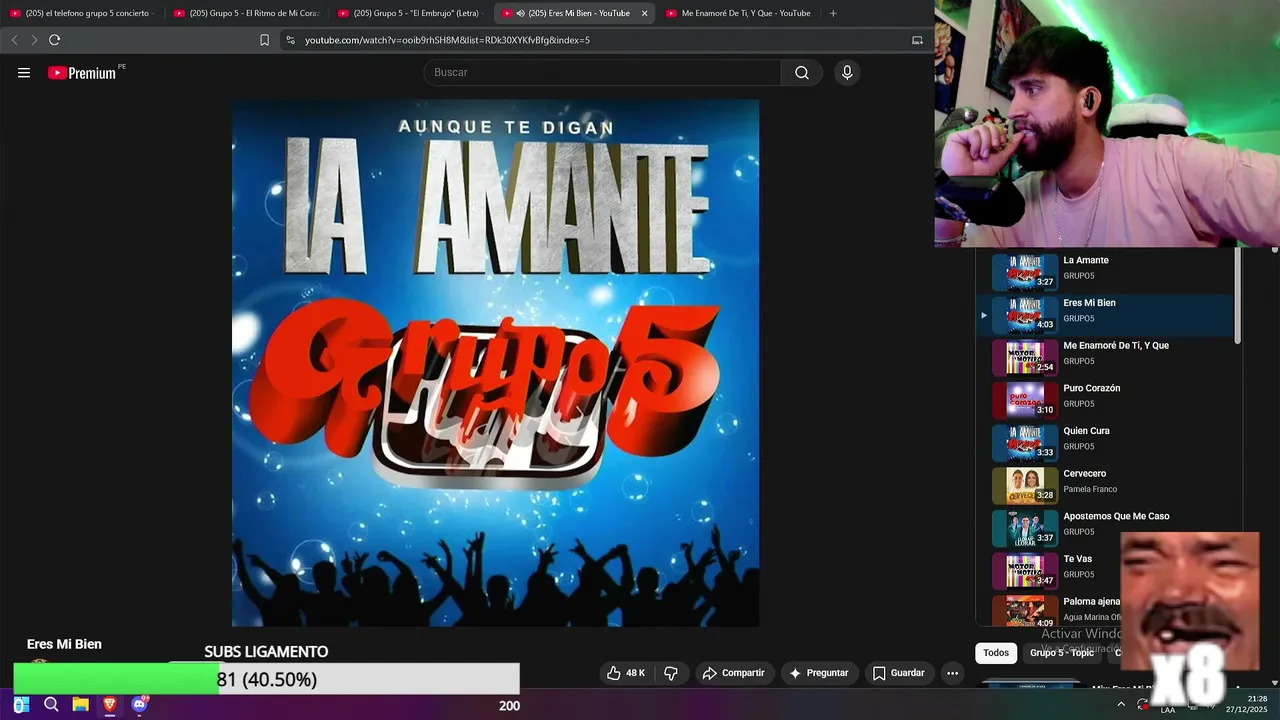Switch to El Embrujo (Letra) tab
The width and height of the screenshot is (1280, 720).
click(x=410, y=13)
